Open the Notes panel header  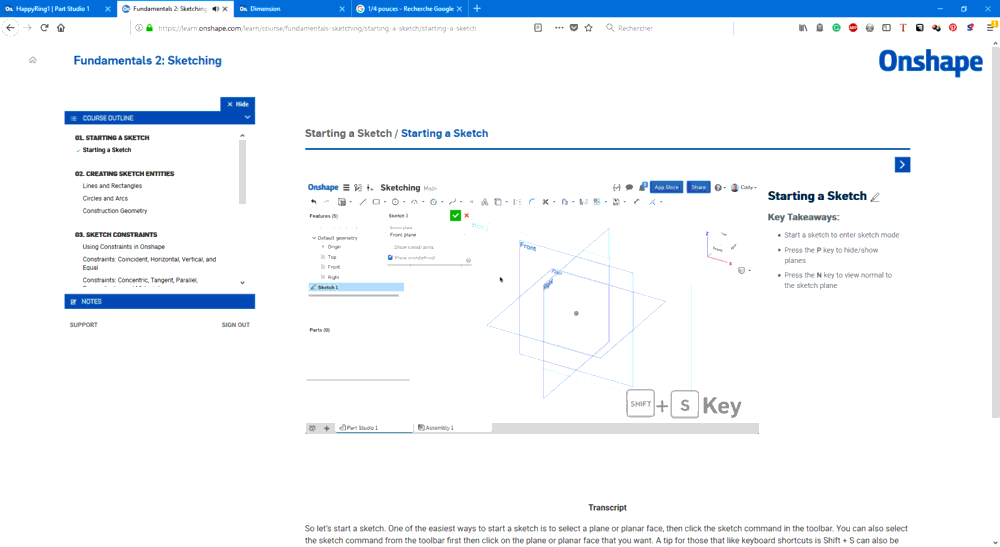[159, 301]
